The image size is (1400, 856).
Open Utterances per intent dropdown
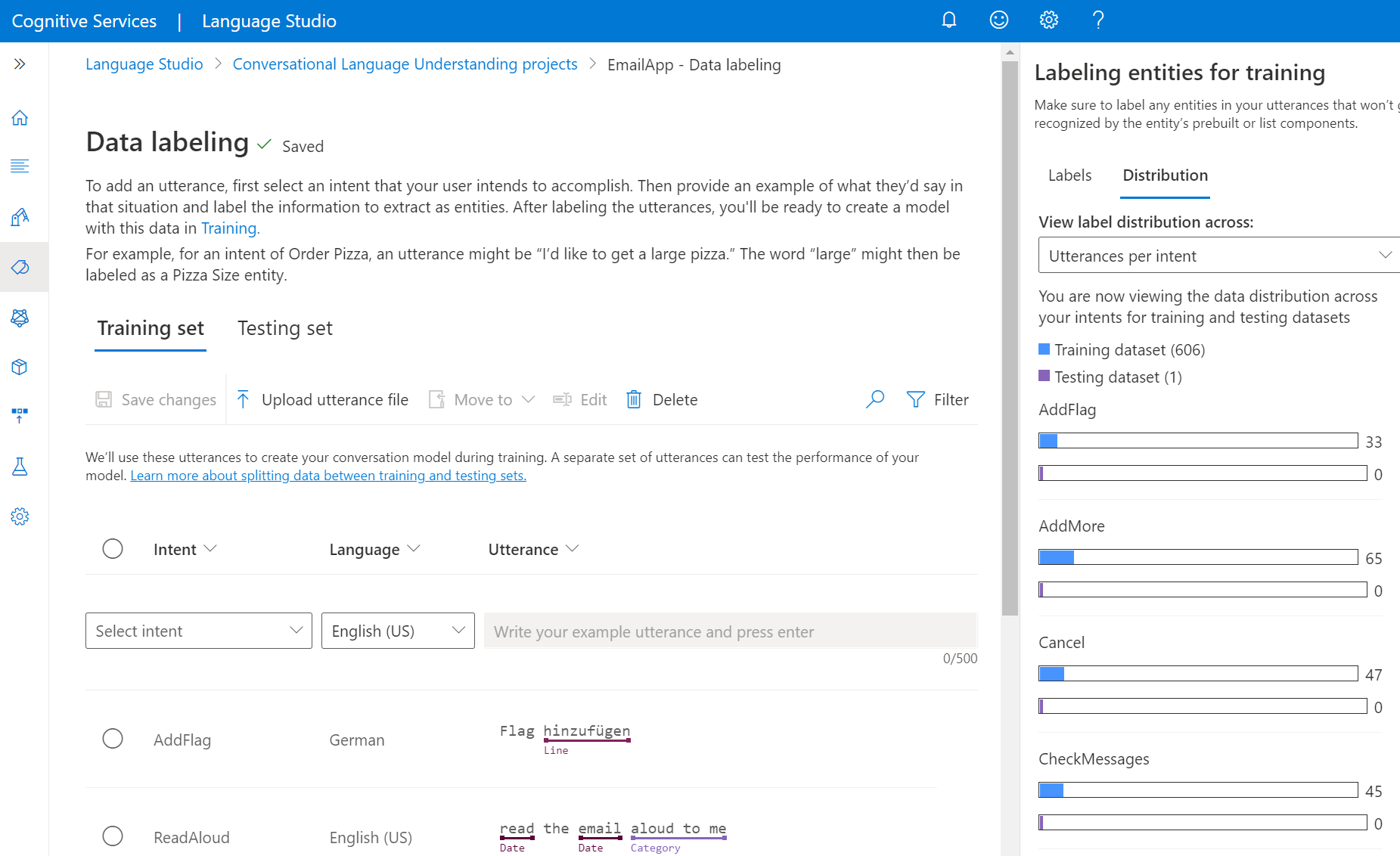pos(1219,256)
